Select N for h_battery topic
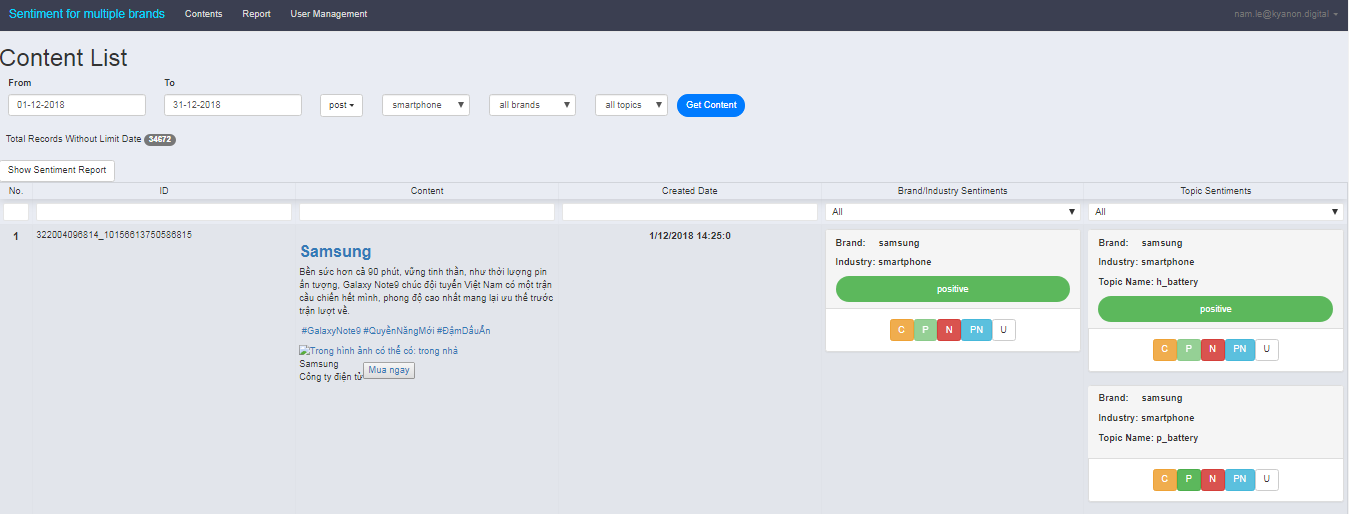The width and height of the screenshot is (1349, 514). (x=1213, y=350)
